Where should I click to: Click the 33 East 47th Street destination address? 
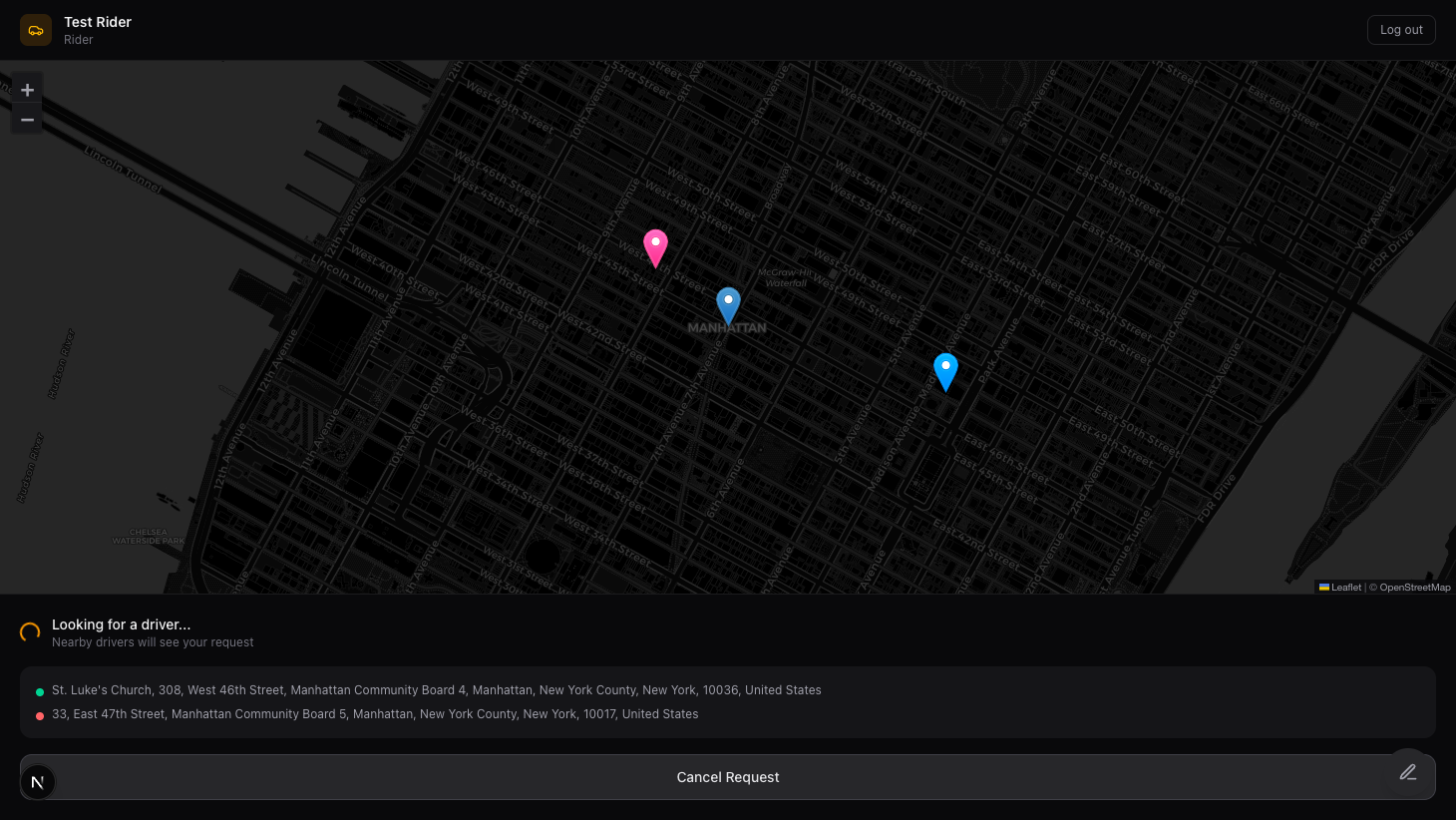click(x=375, y=714)
